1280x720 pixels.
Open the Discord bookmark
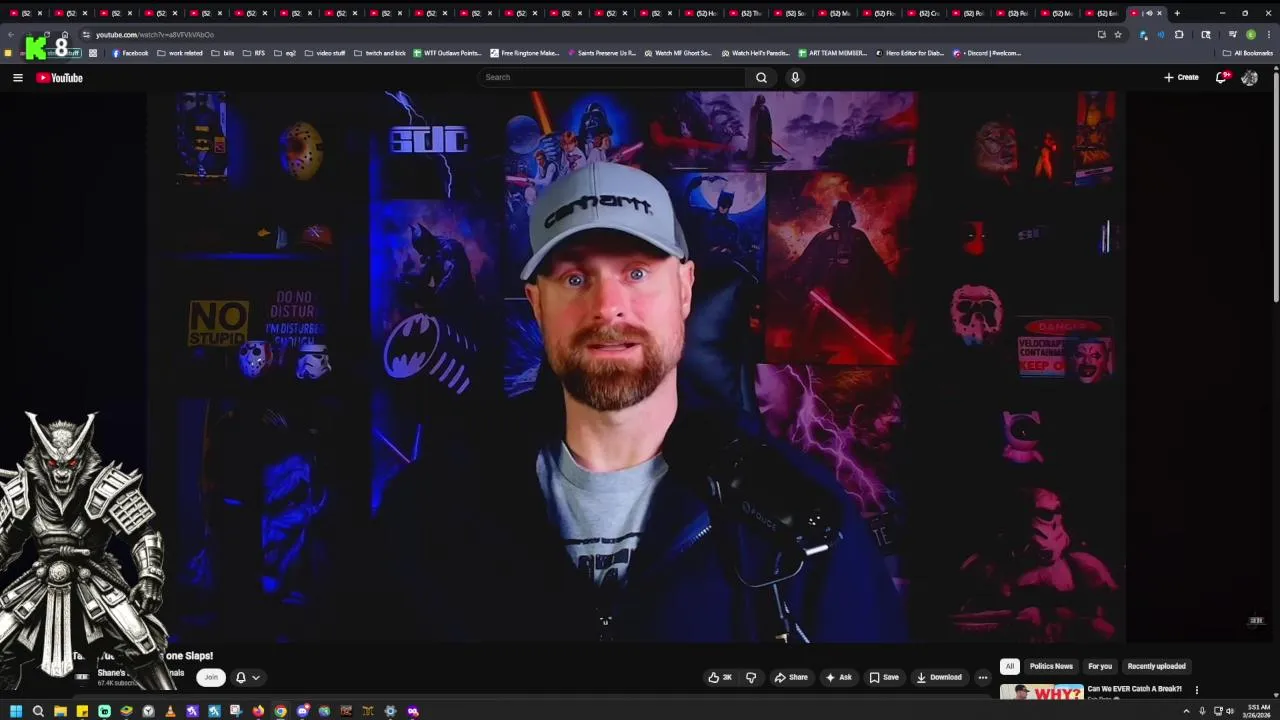(986, 53)
